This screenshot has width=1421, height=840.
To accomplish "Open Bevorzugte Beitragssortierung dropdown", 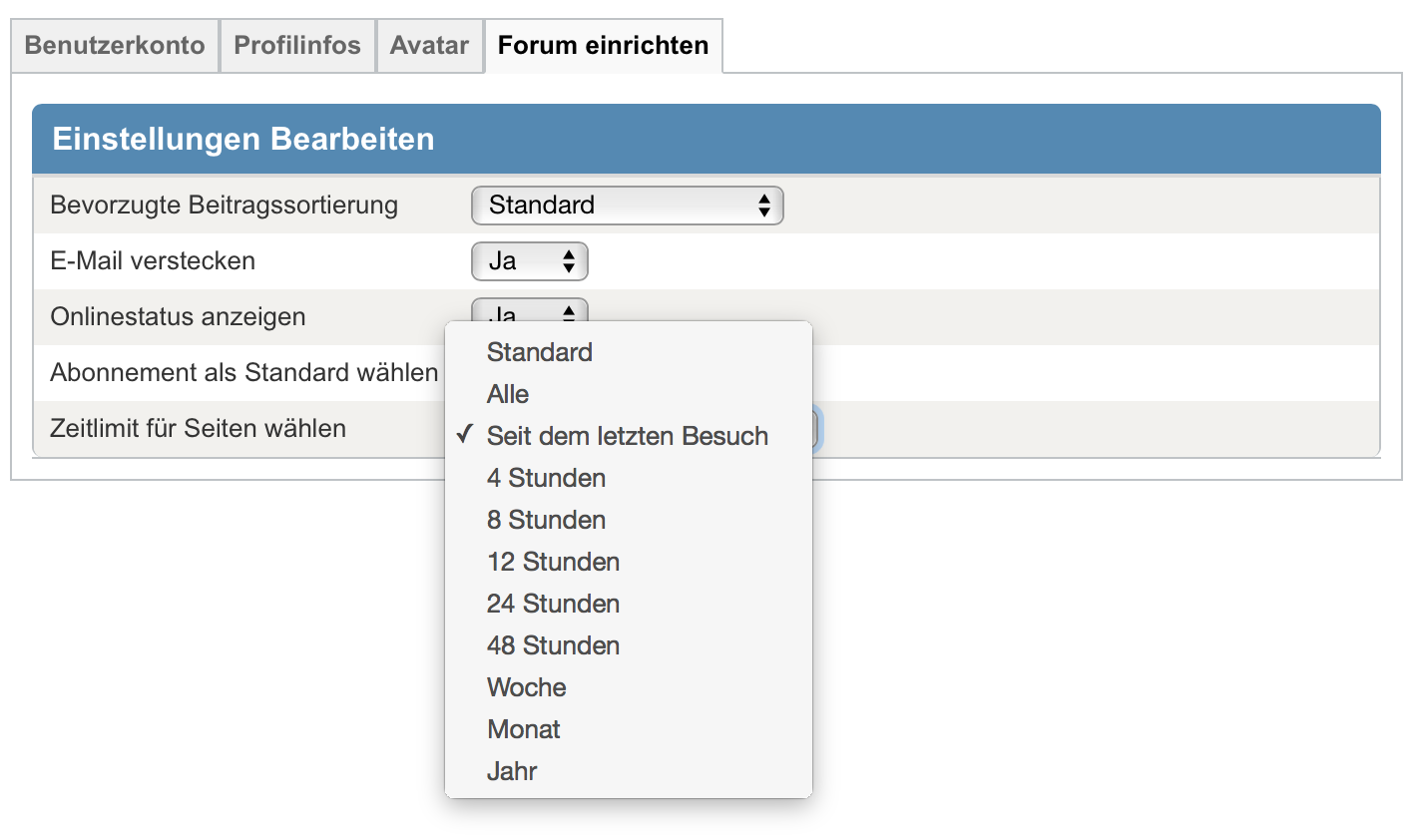I will (627, 206).
